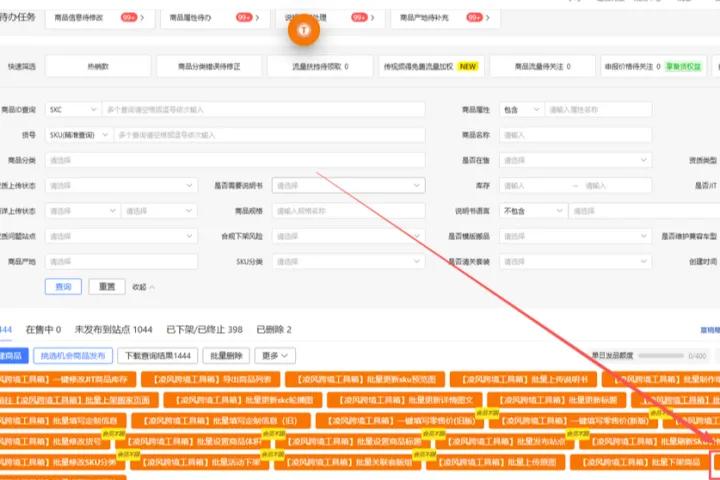
Task: Open the 商品信息待修改 todo card
Action: pos(100,18)
